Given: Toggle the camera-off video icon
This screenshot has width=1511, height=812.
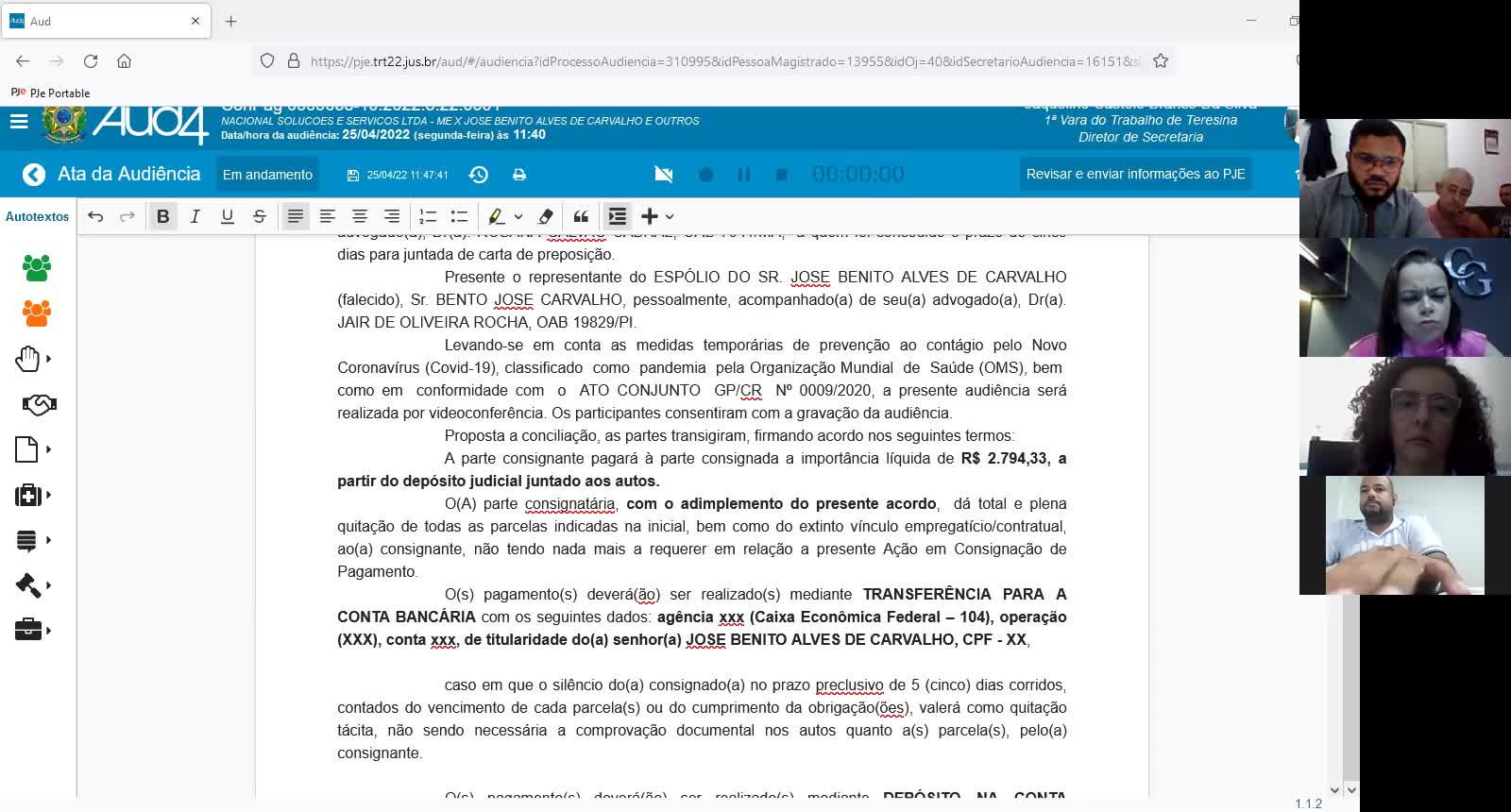Looking at the screenshot, I should click(x=664, y=175).
